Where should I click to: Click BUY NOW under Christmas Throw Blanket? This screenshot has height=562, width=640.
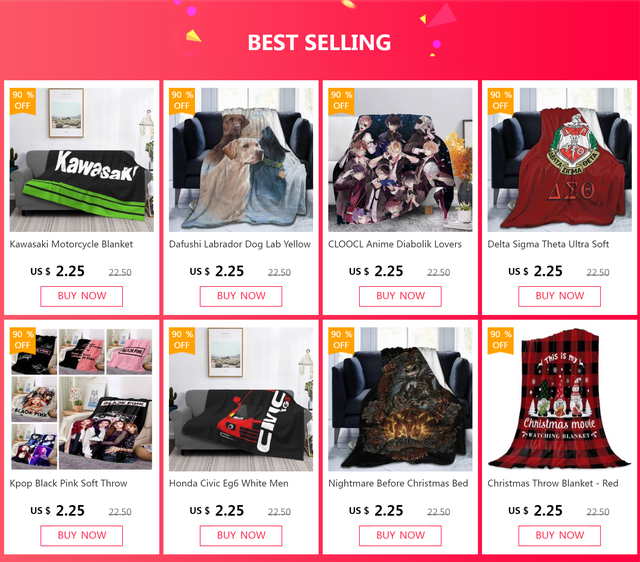tap(560, 535)
